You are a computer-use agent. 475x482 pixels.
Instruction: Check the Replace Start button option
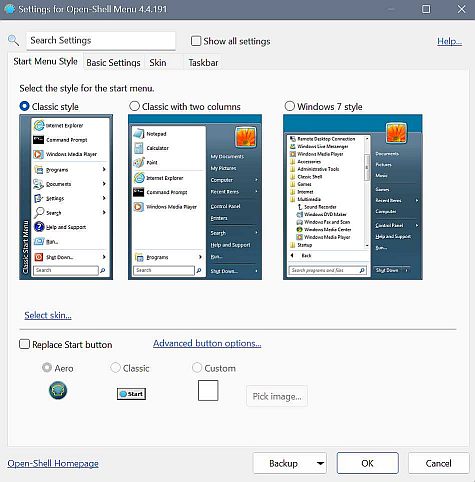click(24, 344)
